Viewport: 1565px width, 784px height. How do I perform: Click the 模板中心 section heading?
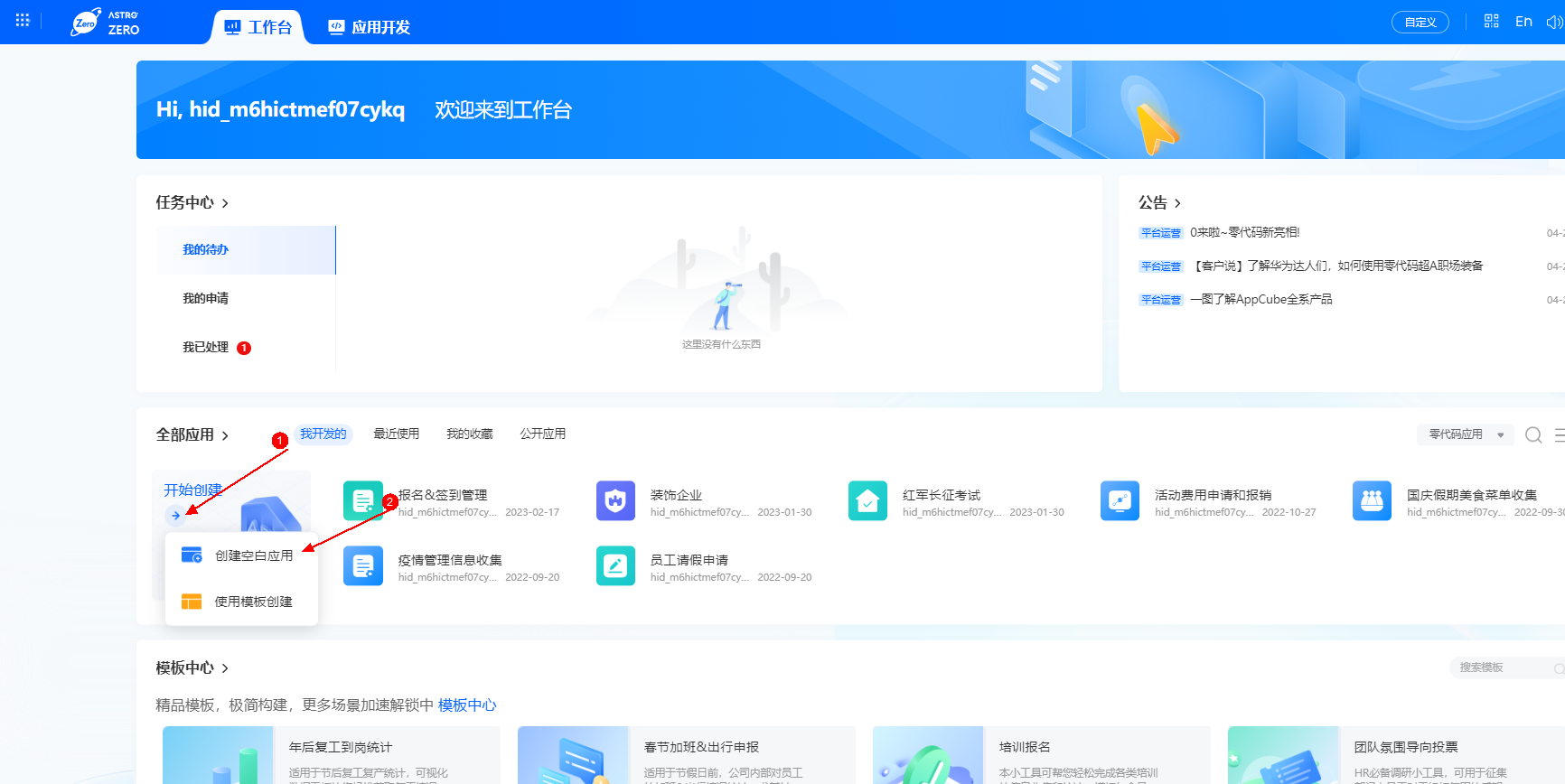click(x=184, y=667)
